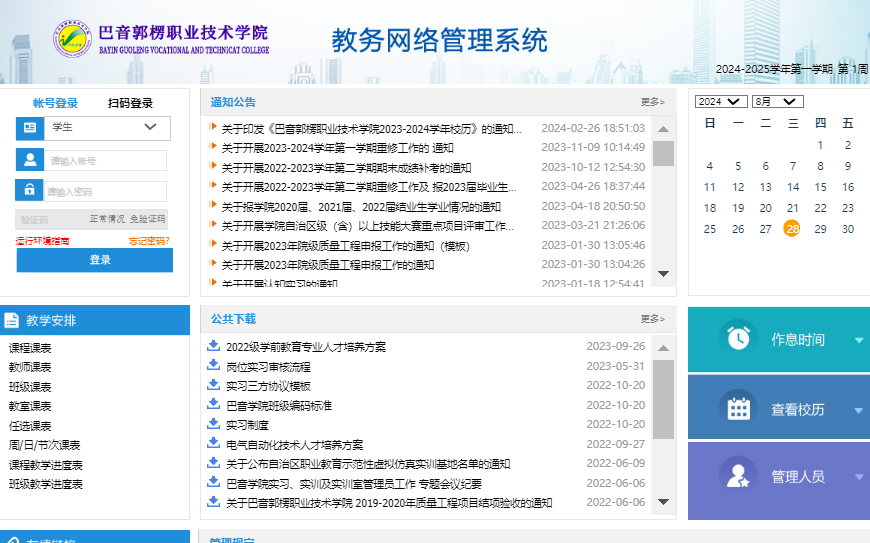
Task: Open 课程课表 in 教学安排 menu
Action: 30,348
